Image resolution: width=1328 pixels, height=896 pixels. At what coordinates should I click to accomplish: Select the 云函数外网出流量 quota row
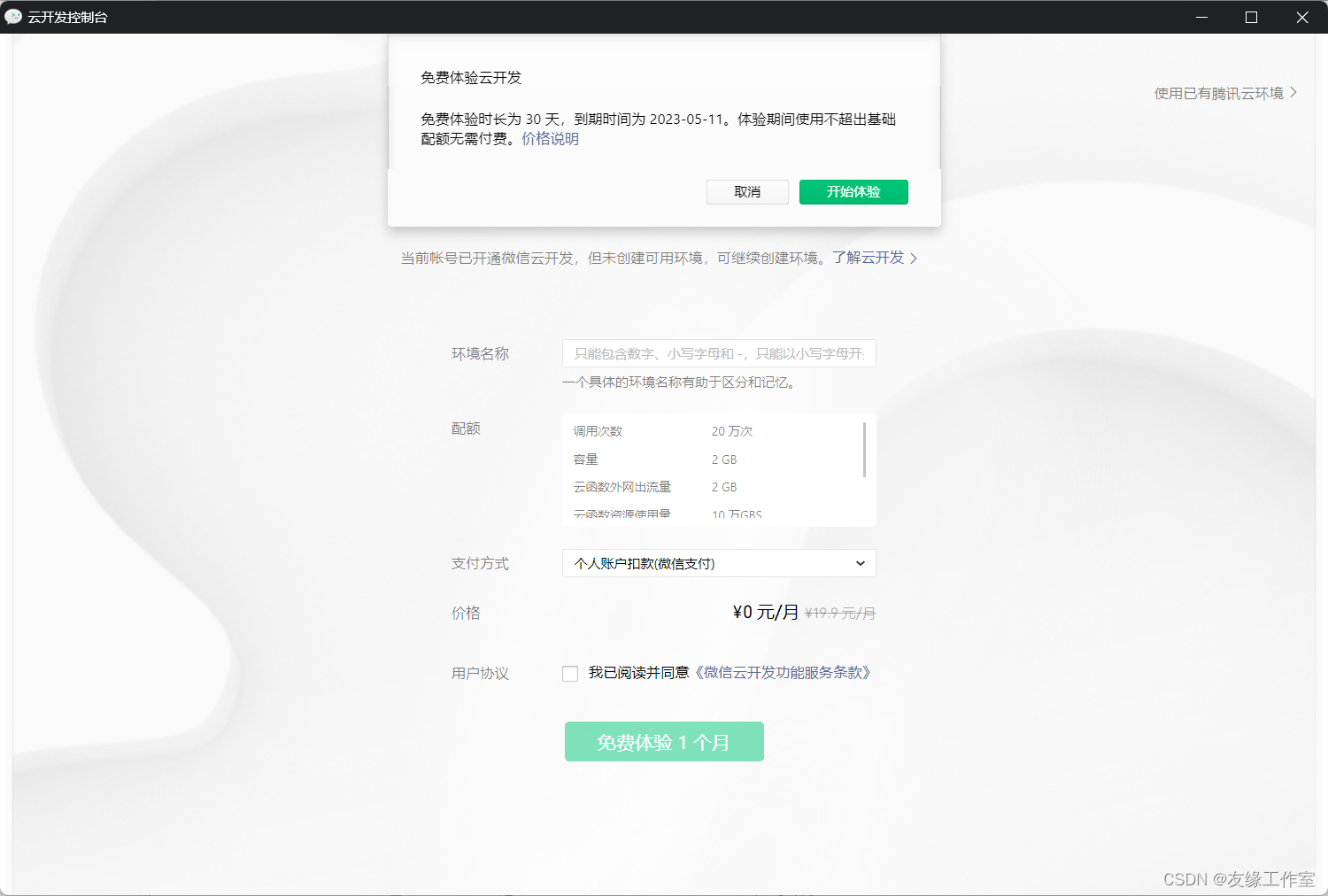713,487
